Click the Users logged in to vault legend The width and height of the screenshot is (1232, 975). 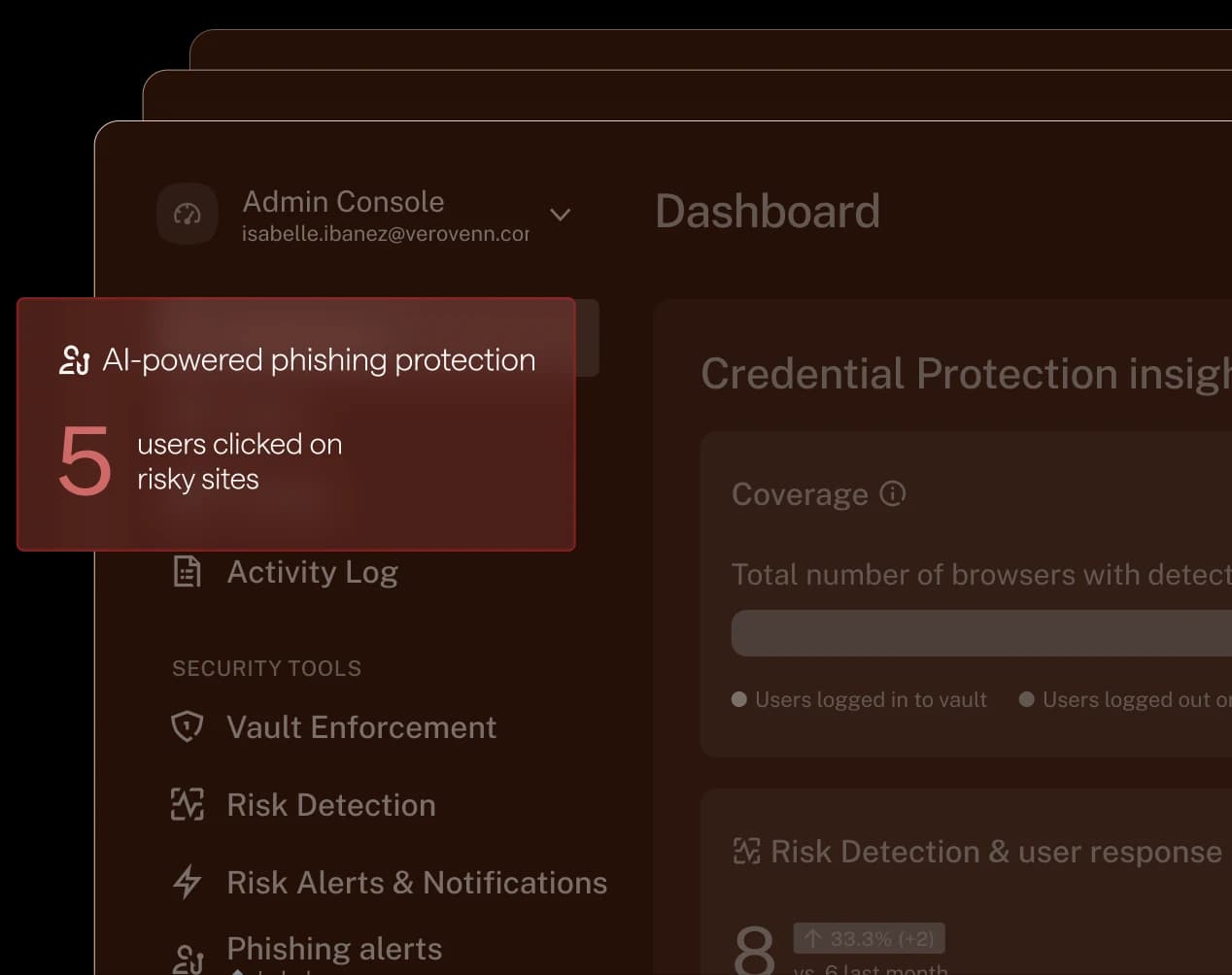[x=859, y=699]
